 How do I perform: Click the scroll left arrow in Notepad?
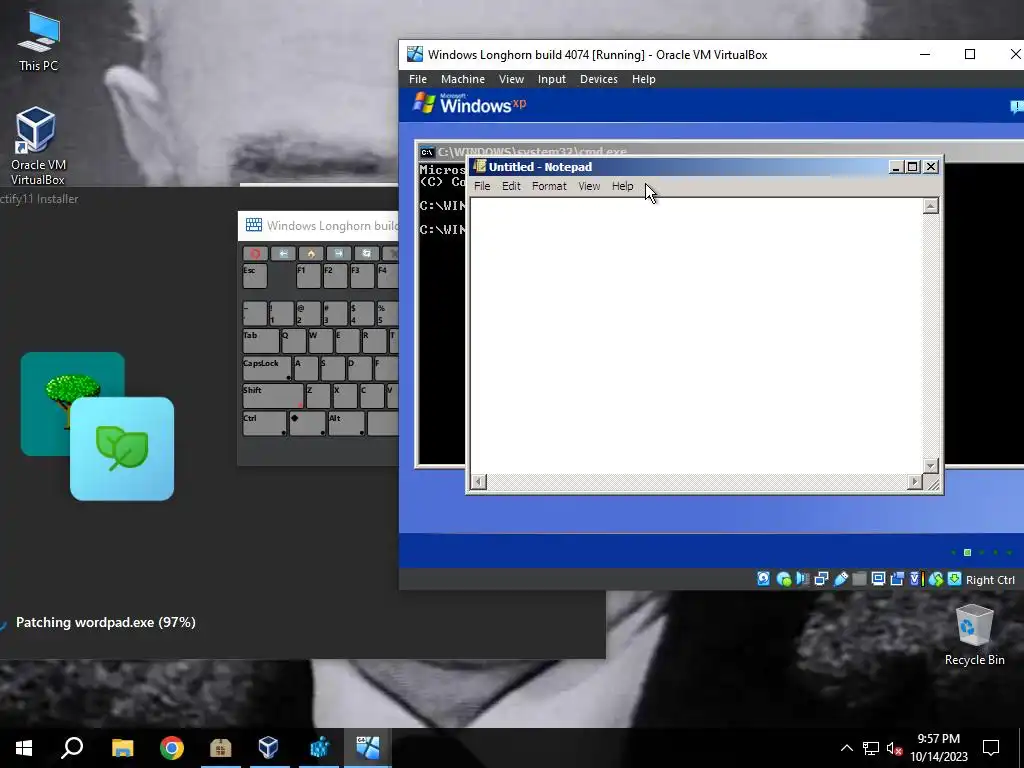pos(479,482)
